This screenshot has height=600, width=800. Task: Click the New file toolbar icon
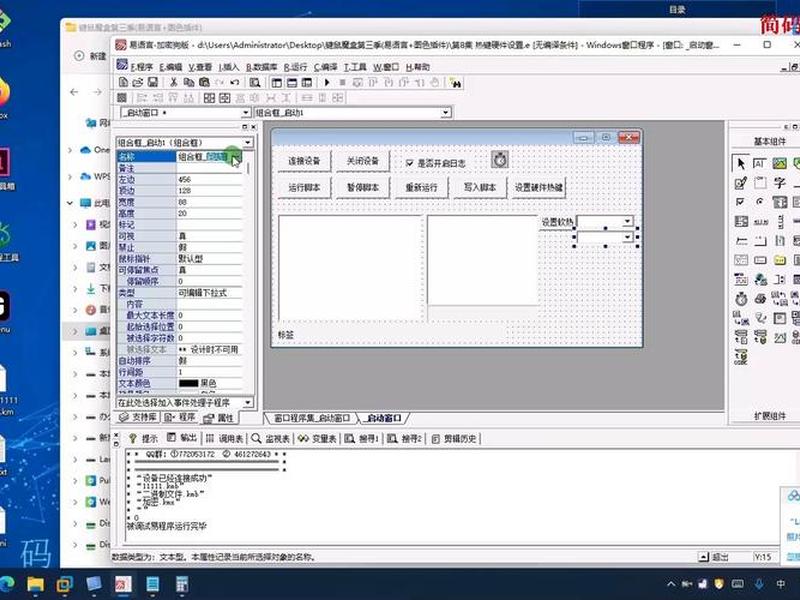pos(123,82)
